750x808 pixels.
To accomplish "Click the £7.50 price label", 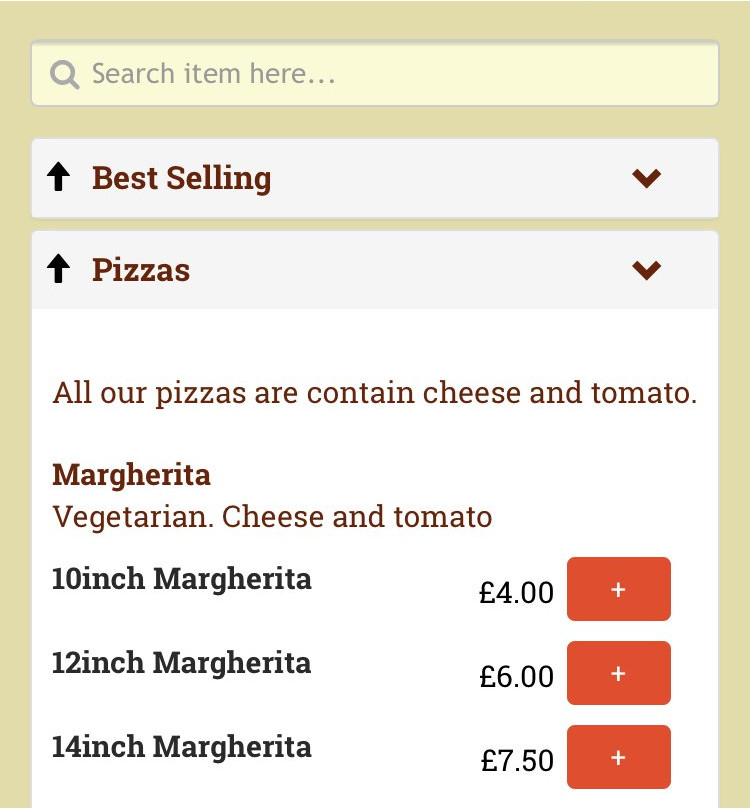I will 517,760.
